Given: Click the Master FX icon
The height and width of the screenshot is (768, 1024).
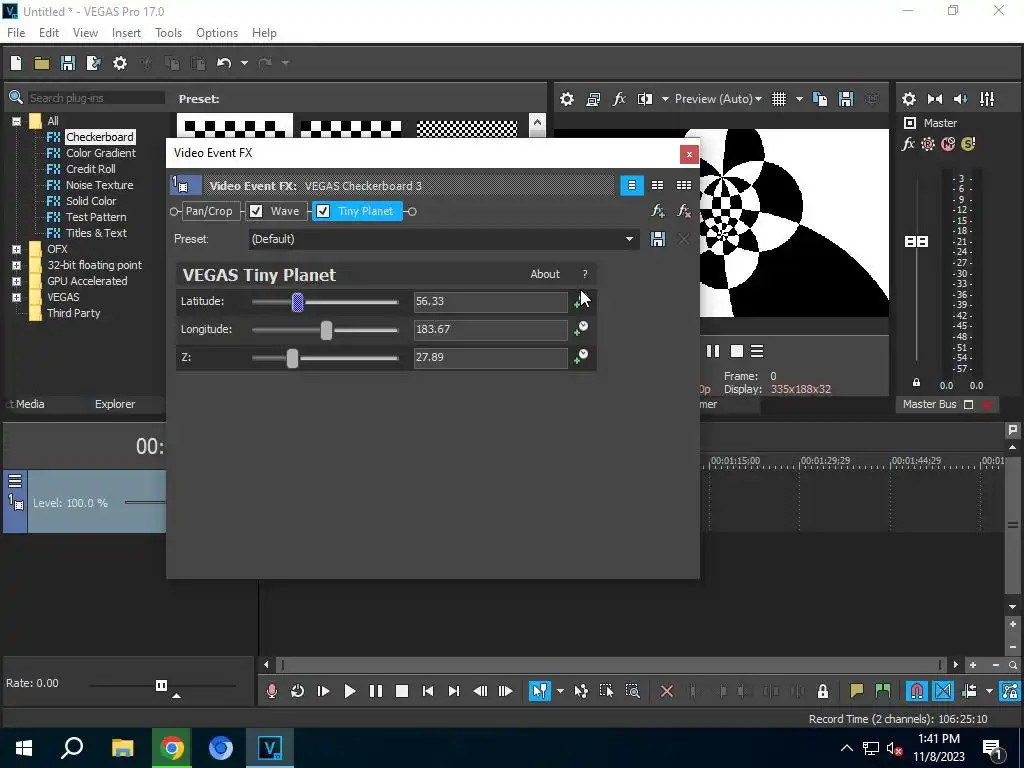Looking at the screenshot, I should coord(908,144).
